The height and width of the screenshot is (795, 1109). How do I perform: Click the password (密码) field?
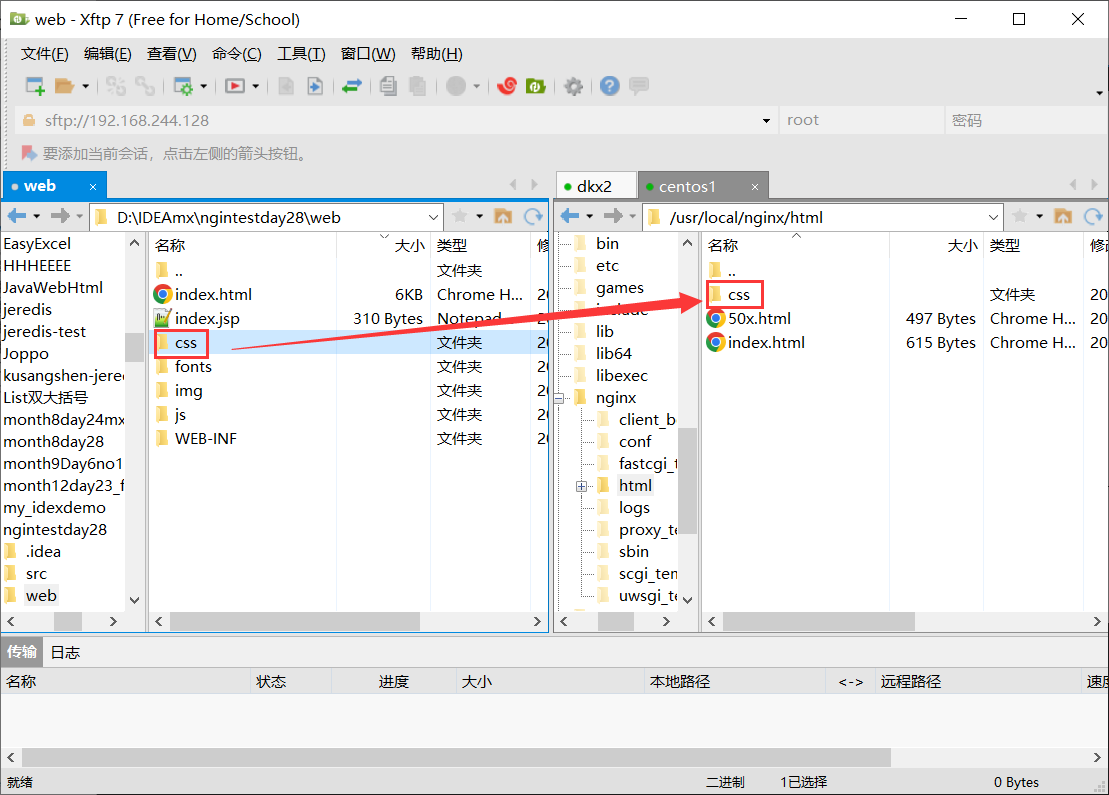pyautogui.click(x=1026, y=120)
